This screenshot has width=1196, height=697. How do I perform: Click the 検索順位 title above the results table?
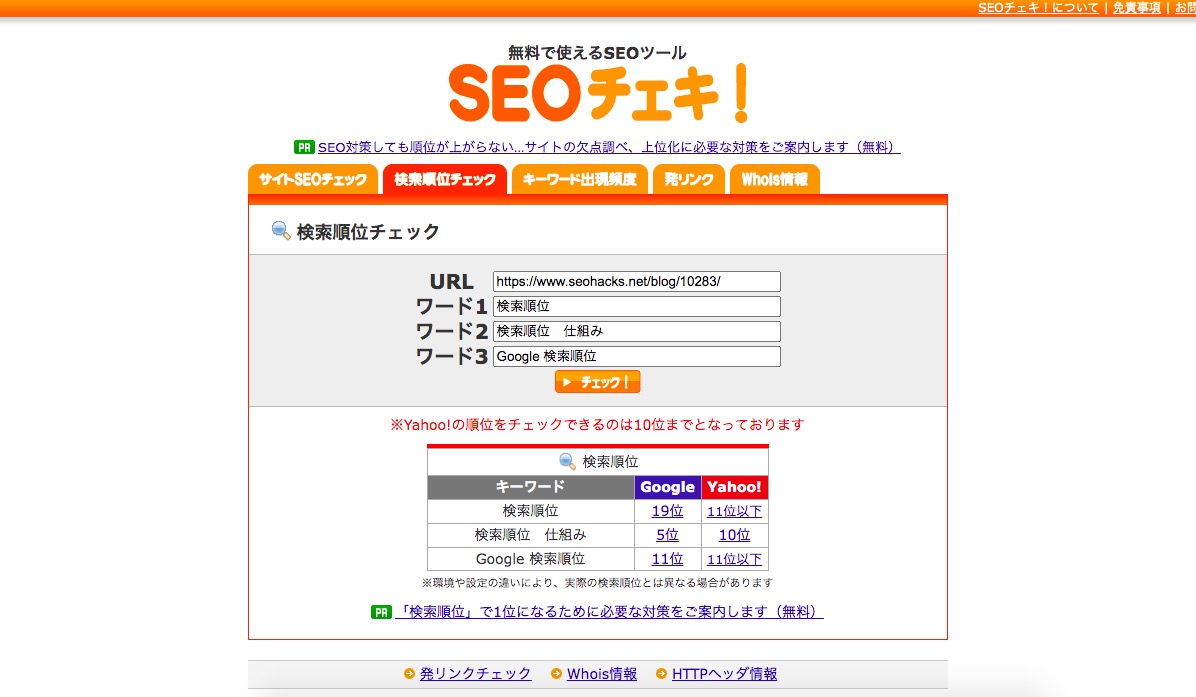tap(610, 462)
